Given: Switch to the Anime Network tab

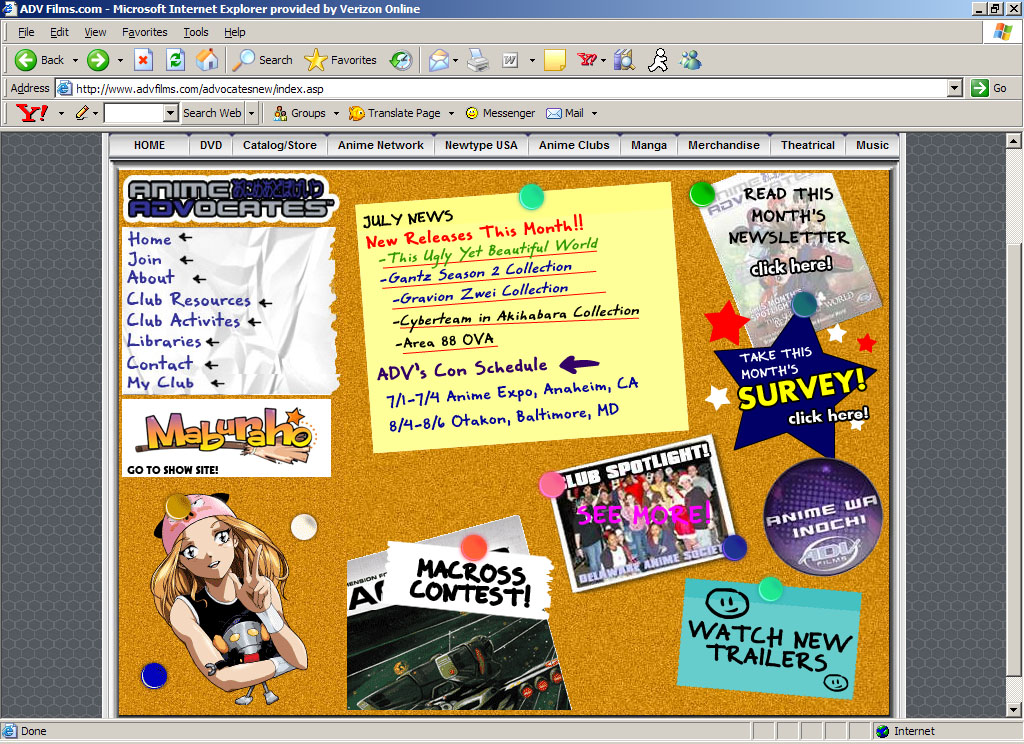Looking at the screenshot, I should tap(380, 145).
